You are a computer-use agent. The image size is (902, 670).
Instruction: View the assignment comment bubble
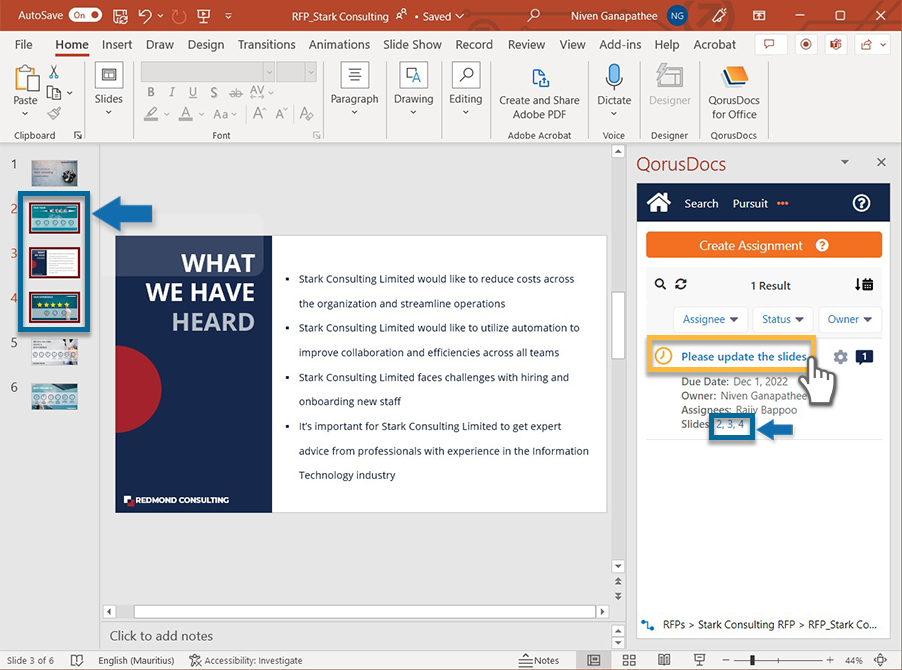tap(865, 357)
